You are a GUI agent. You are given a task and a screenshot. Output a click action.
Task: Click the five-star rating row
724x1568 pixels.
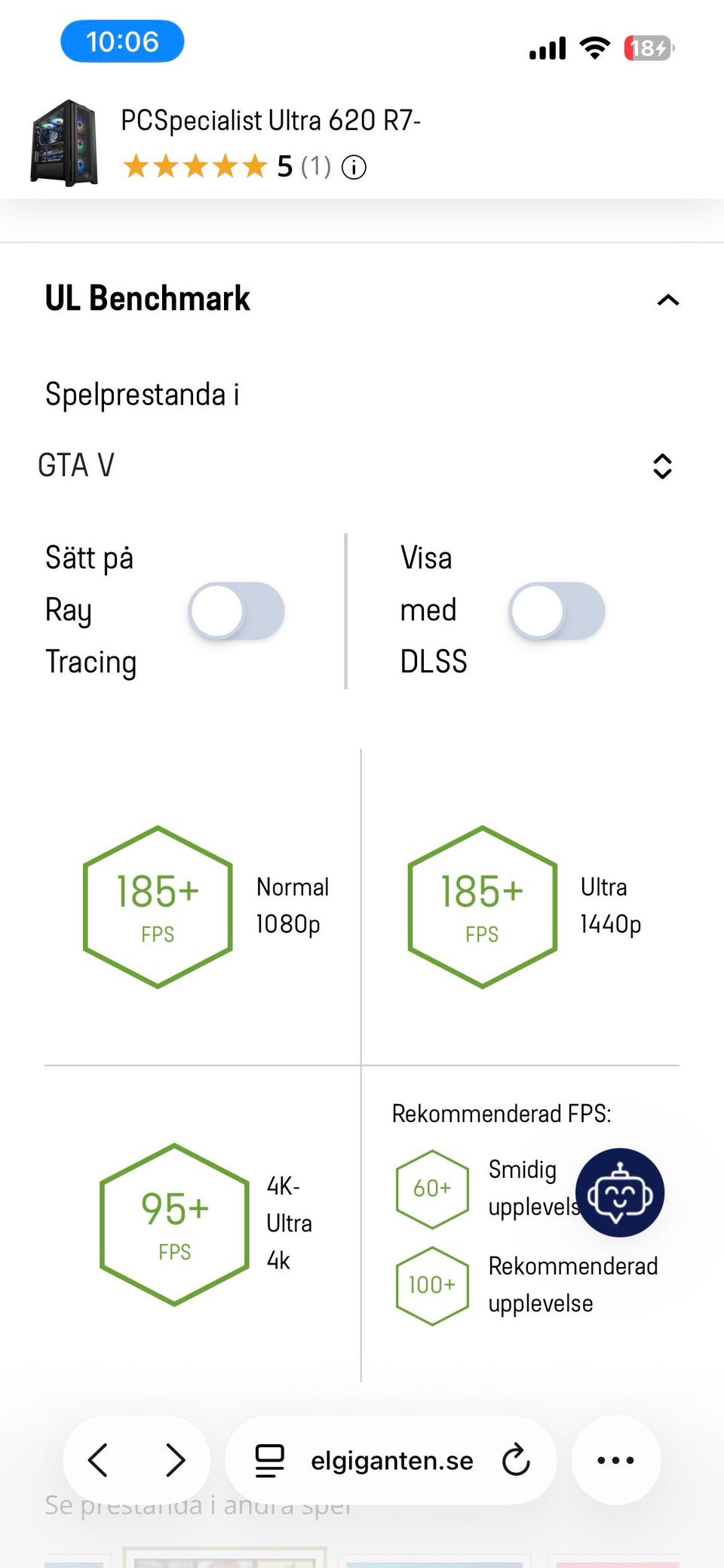[x=195, y=167]
